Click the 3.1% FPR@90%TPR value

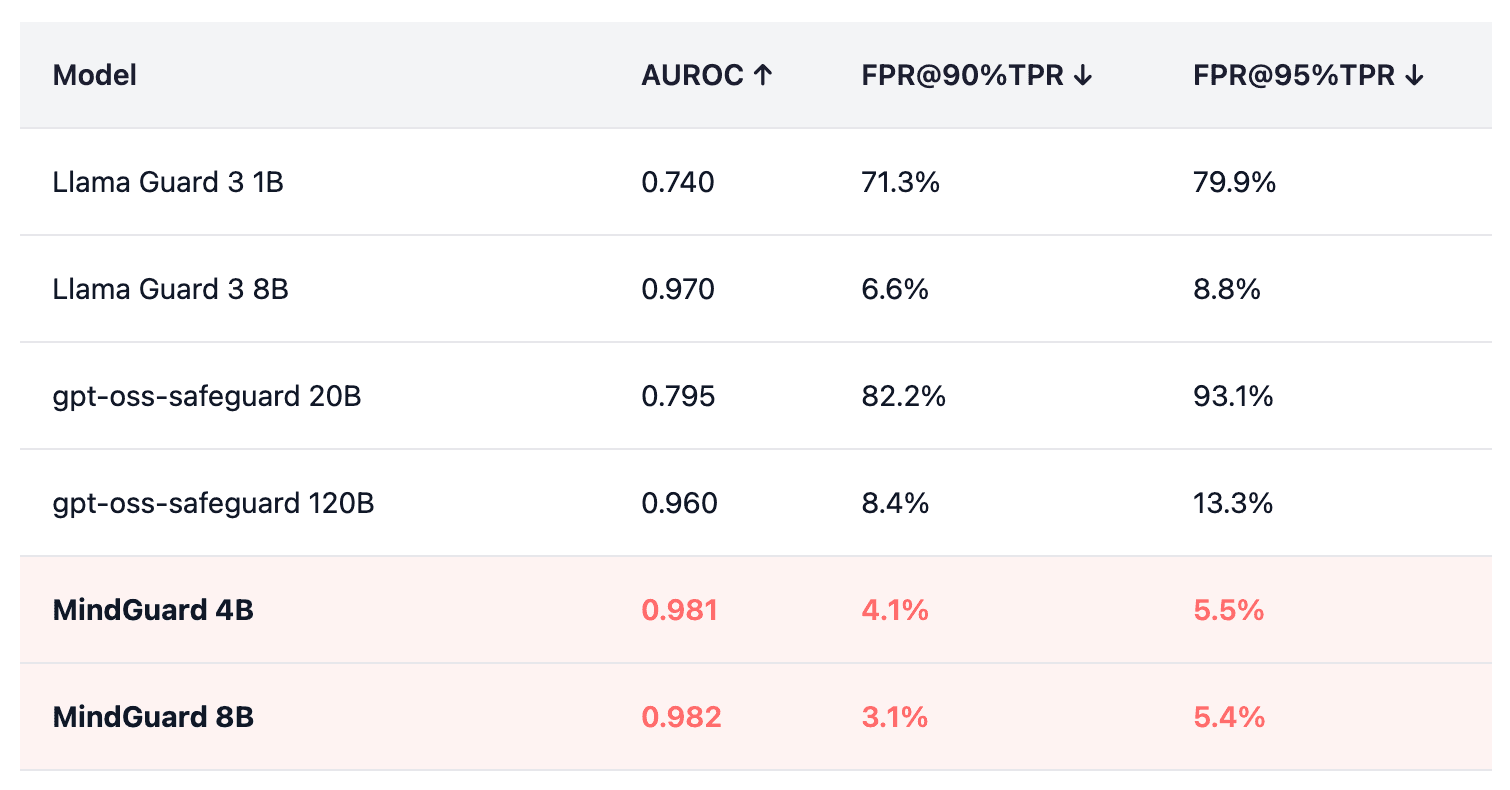(x=895, y=717)
